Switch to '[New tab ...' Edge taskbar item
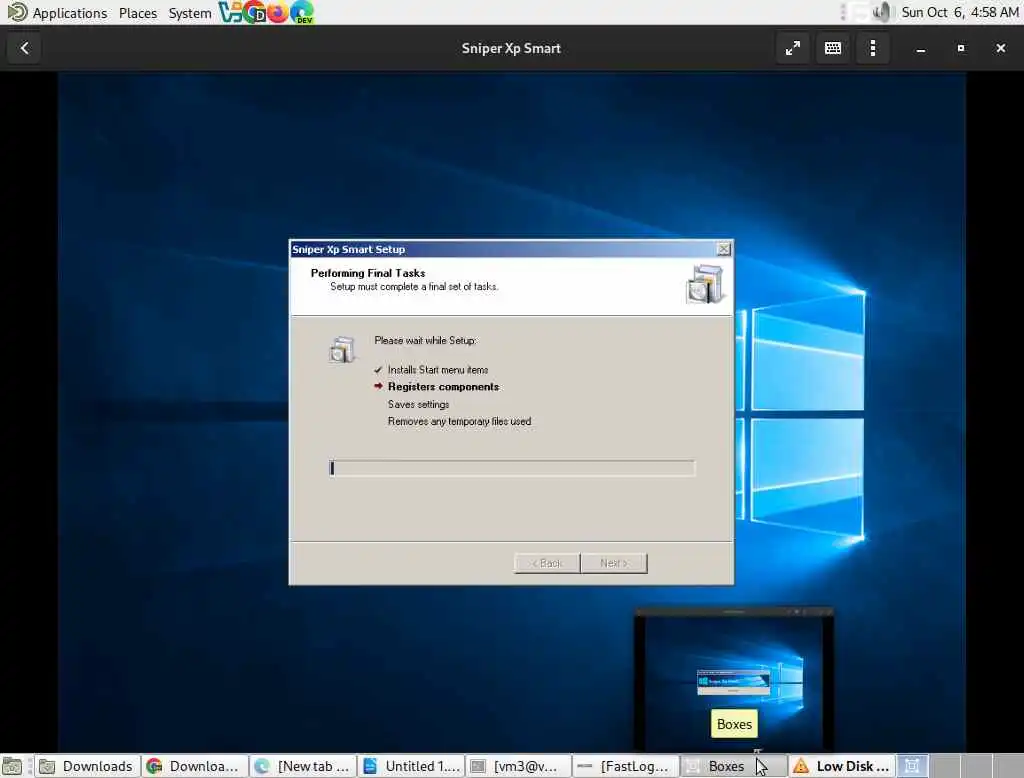Screen dimensions: 1024x778 click(303, 766)
